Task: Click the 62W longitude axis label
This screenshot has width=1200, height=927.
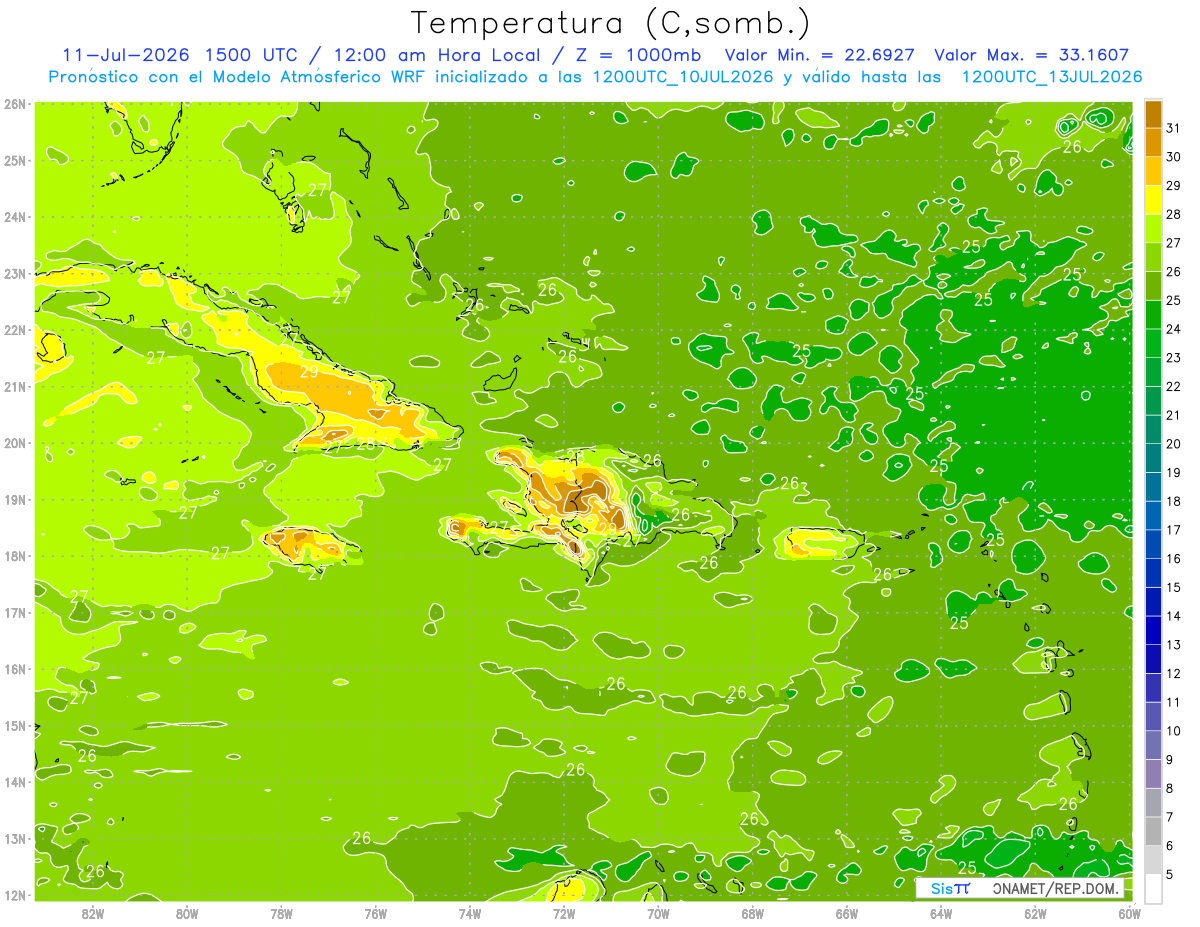Action: tap(1036, 912)
